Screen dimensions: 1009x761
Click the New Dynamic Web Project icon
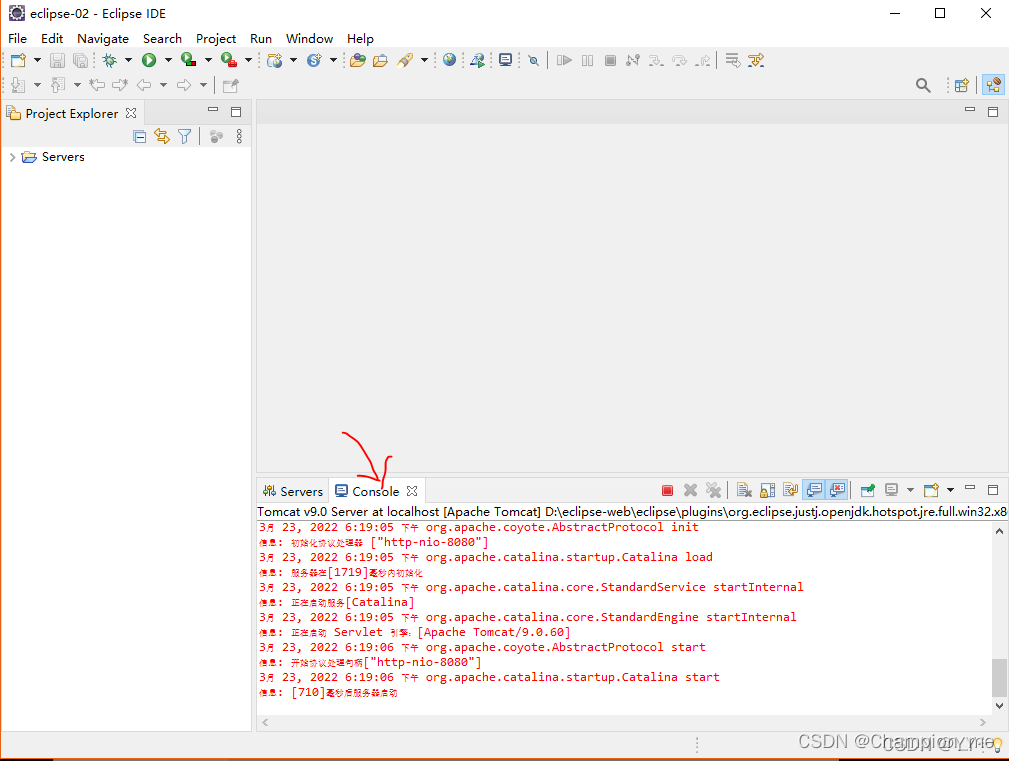click(x=275, y=60)
